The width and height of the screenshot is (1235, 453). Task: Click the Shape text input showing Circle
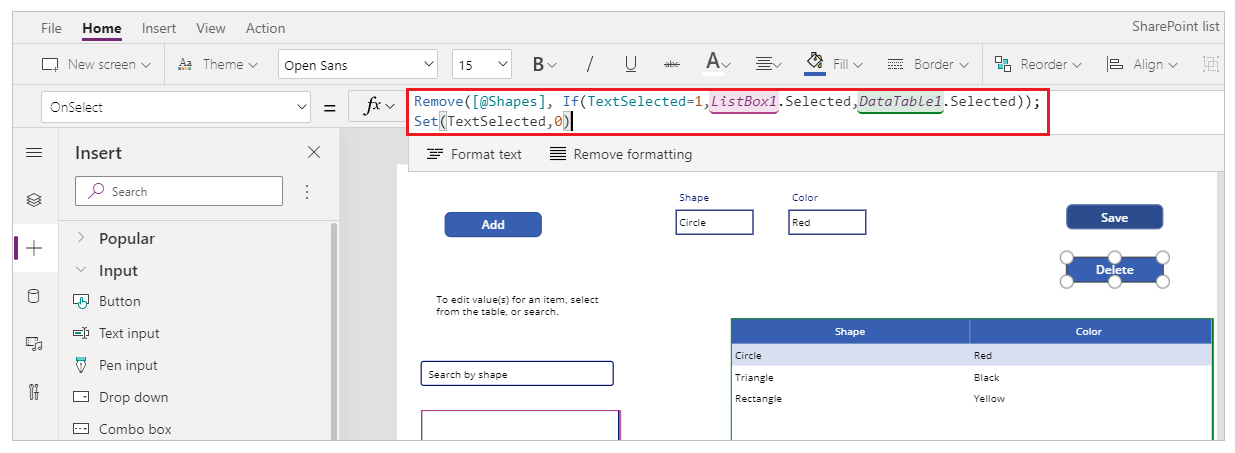pos(714,222)
